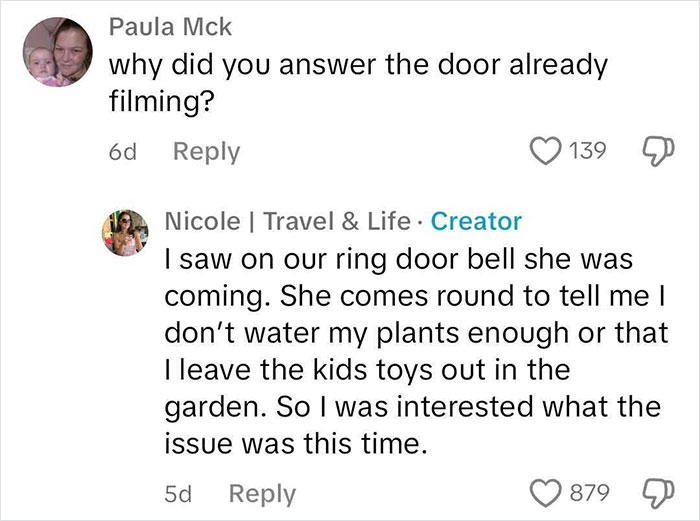The height and width of the screenshot is (521, 700).
Task: Click the blue Creator badge
Action: [x=475, y=221]
